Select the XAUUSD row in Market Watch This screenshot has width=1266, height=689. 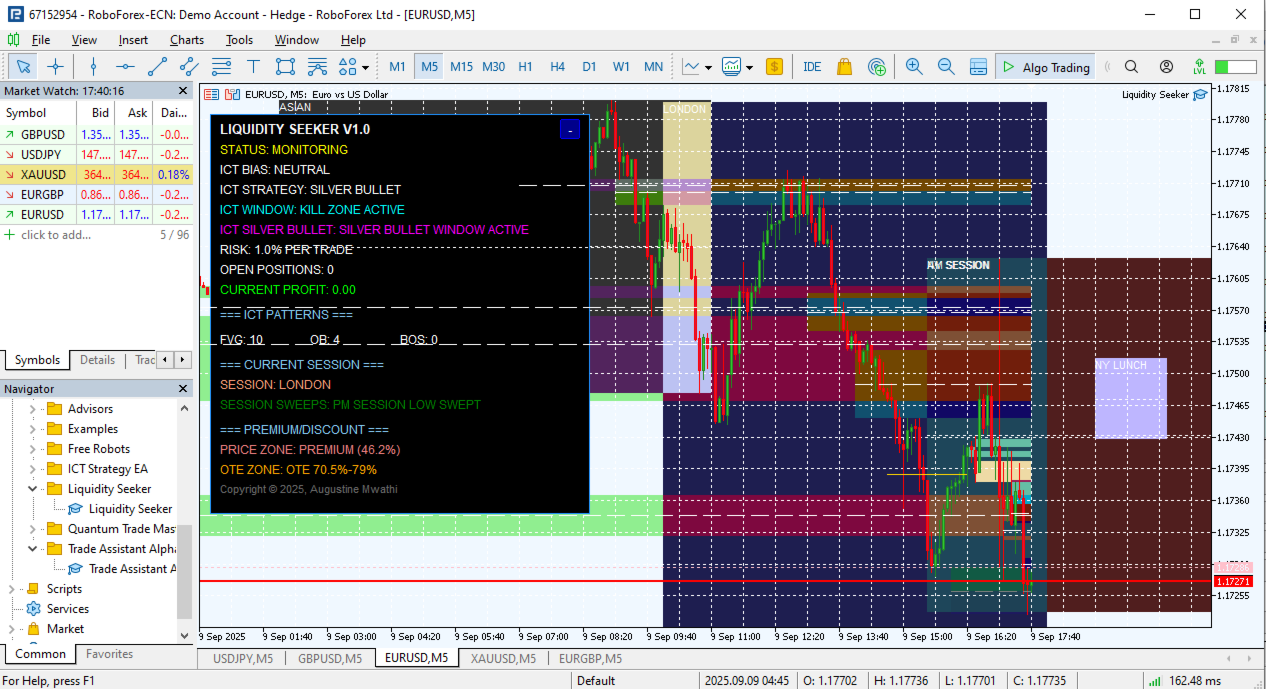coord(97,174)
